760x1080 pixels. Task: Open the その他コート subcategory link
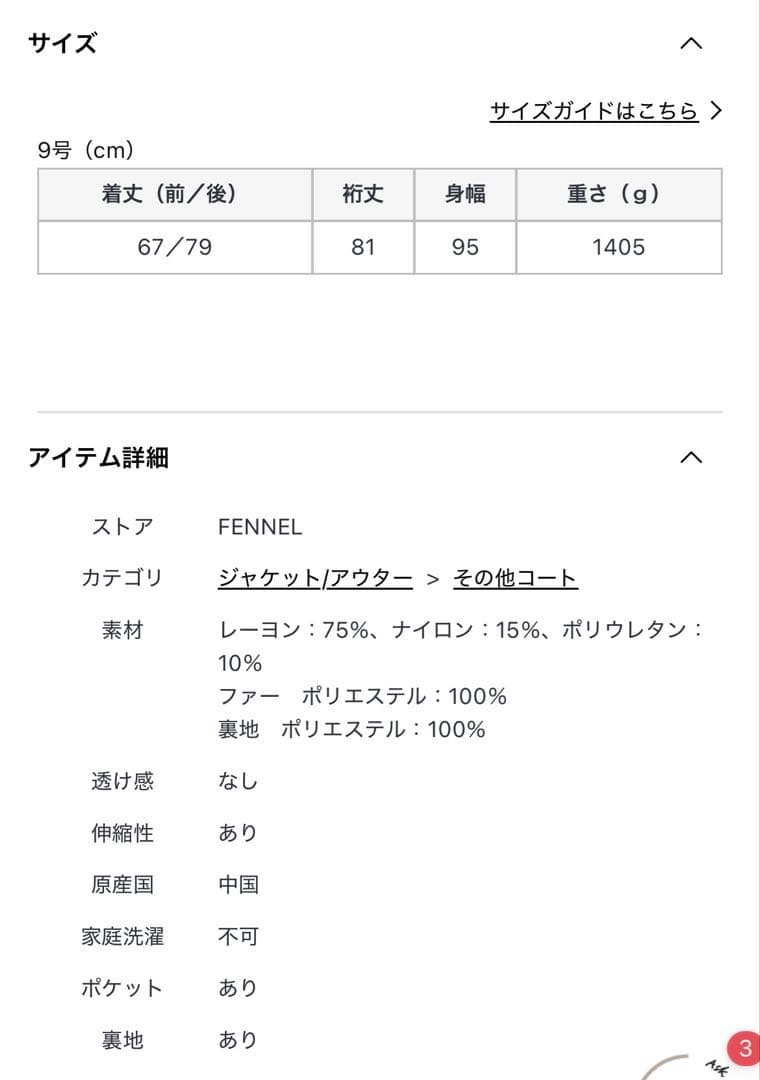tap(514, 578)
